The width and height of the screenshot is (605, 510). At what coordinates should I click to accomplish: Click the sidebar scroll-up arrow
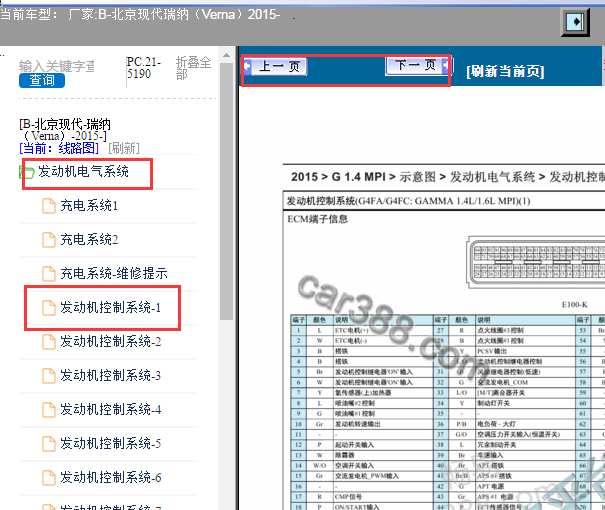pyautogui.click(x=226, y=56)
